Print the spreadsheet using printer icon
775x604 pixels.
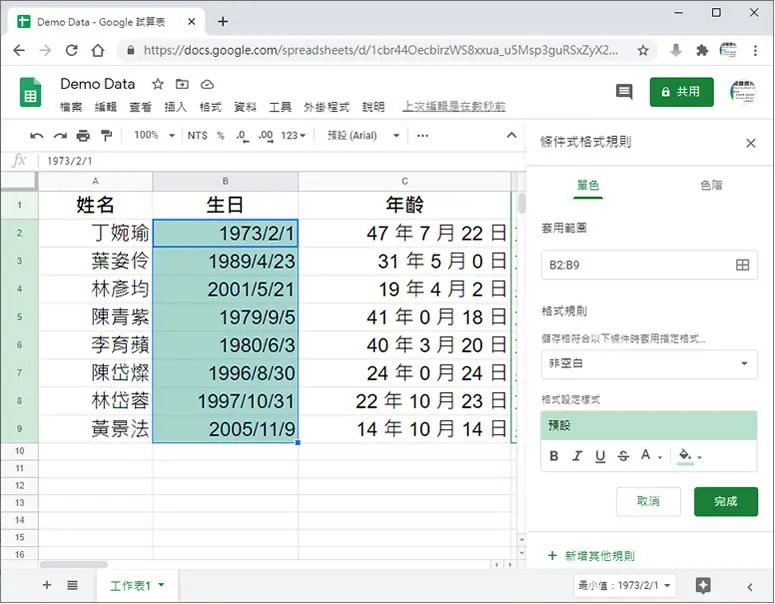[x=83, y=135]
